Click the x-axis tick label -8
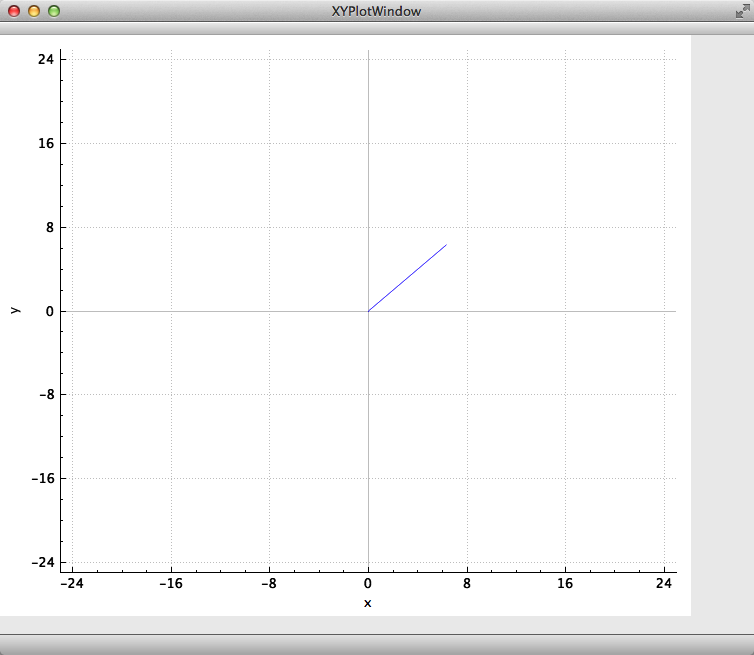This screenshot has width=754, height=655. click(269, 583)
